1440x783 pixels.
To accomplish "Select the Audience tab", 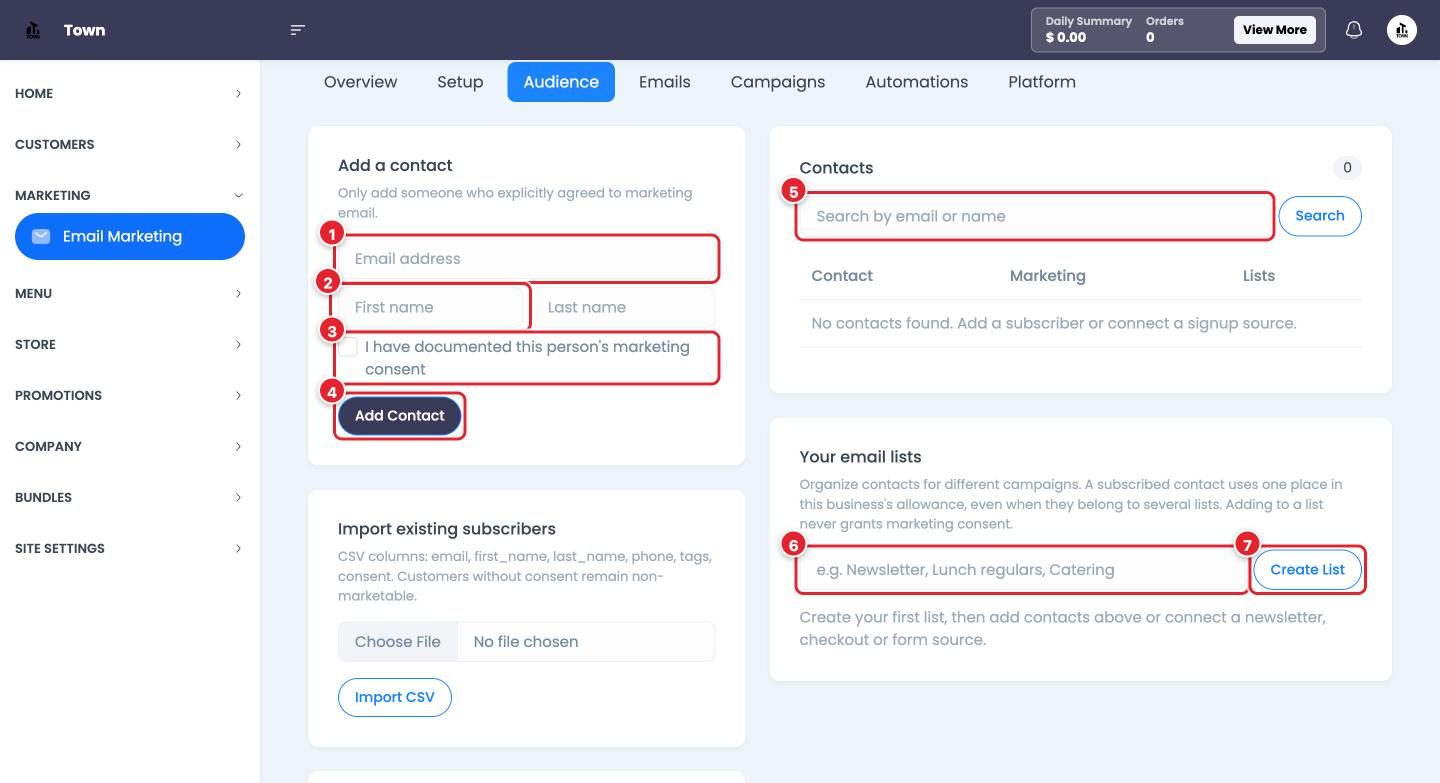I will (x=561, y=82).
